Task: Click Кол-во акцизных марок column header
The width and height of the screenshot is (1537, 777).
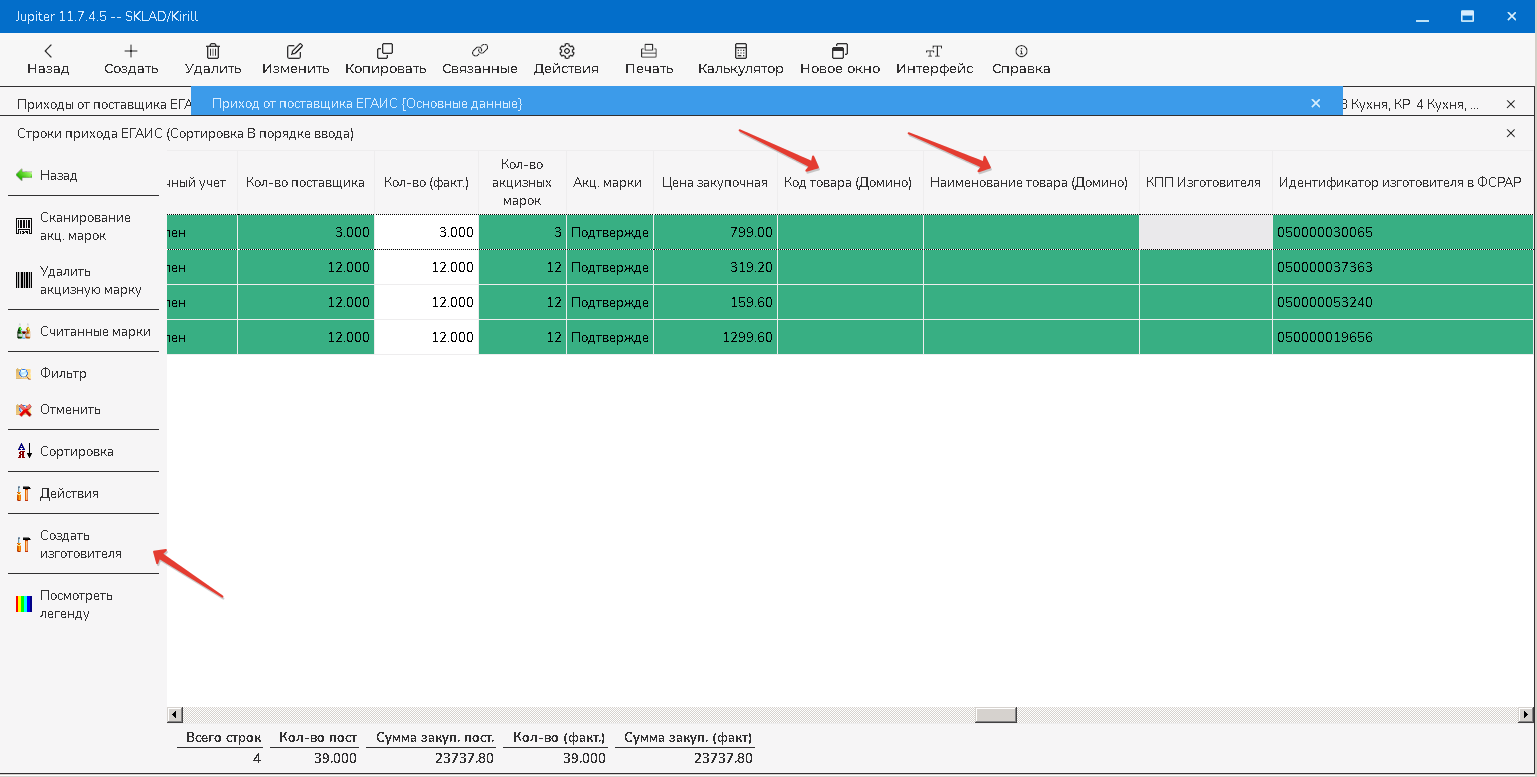Action: 522,182
